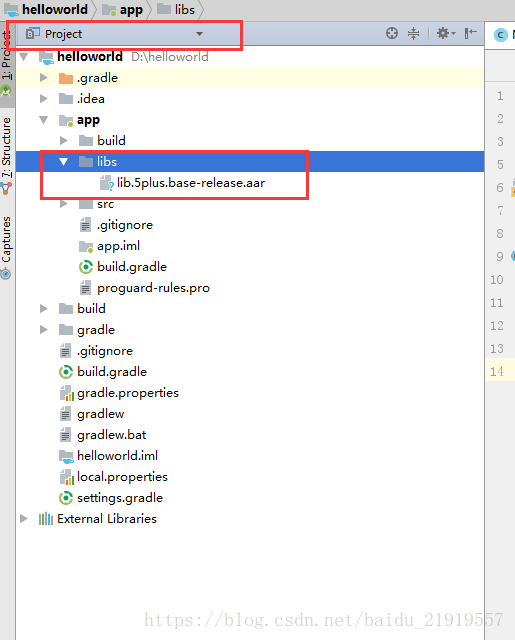Collapse the app module node

tap(44, 120)
